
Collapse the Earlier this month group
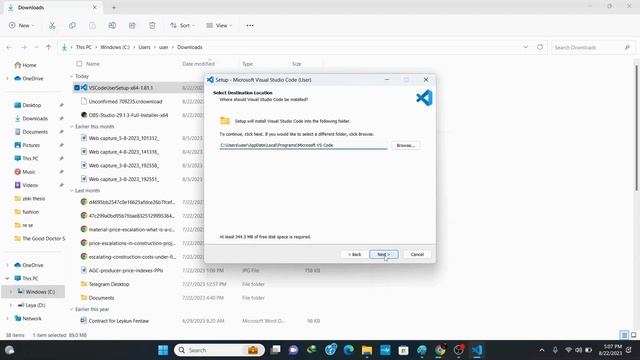pyautogui.click(x=71, y=127)
